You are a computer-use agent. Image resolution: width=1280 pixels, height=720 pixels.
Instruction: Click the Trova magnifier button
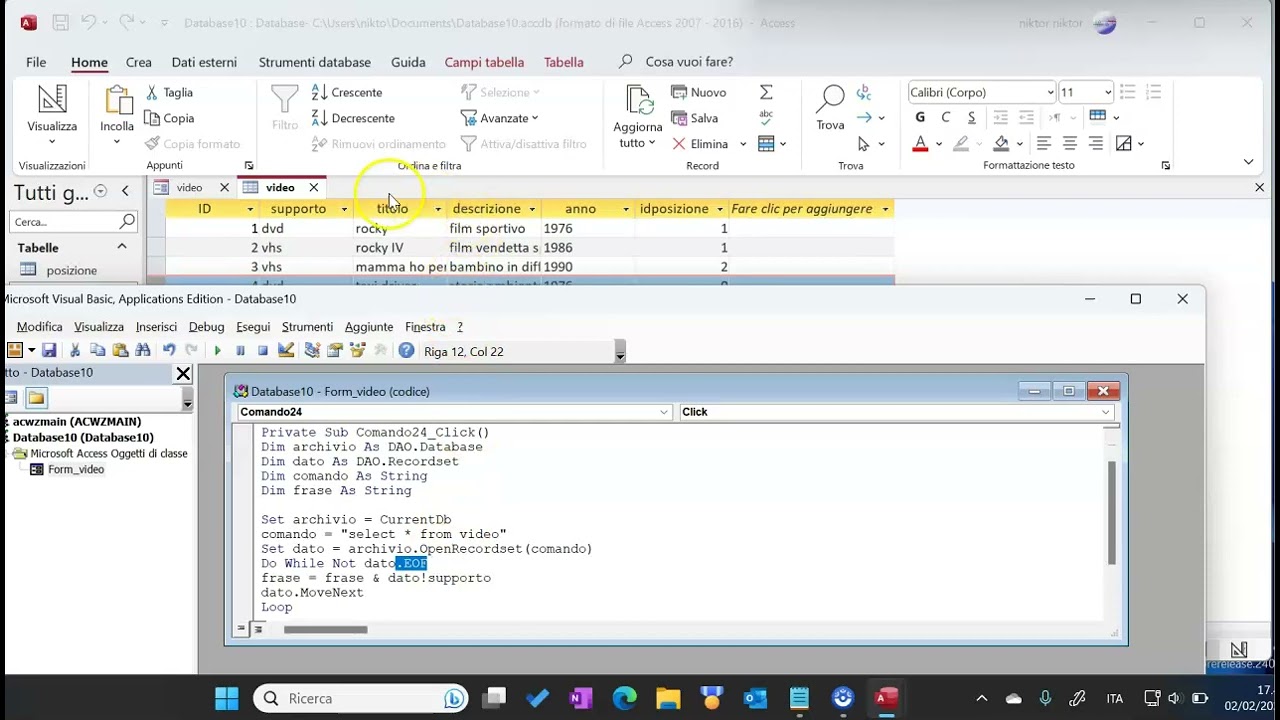click(x=830, y=108)
